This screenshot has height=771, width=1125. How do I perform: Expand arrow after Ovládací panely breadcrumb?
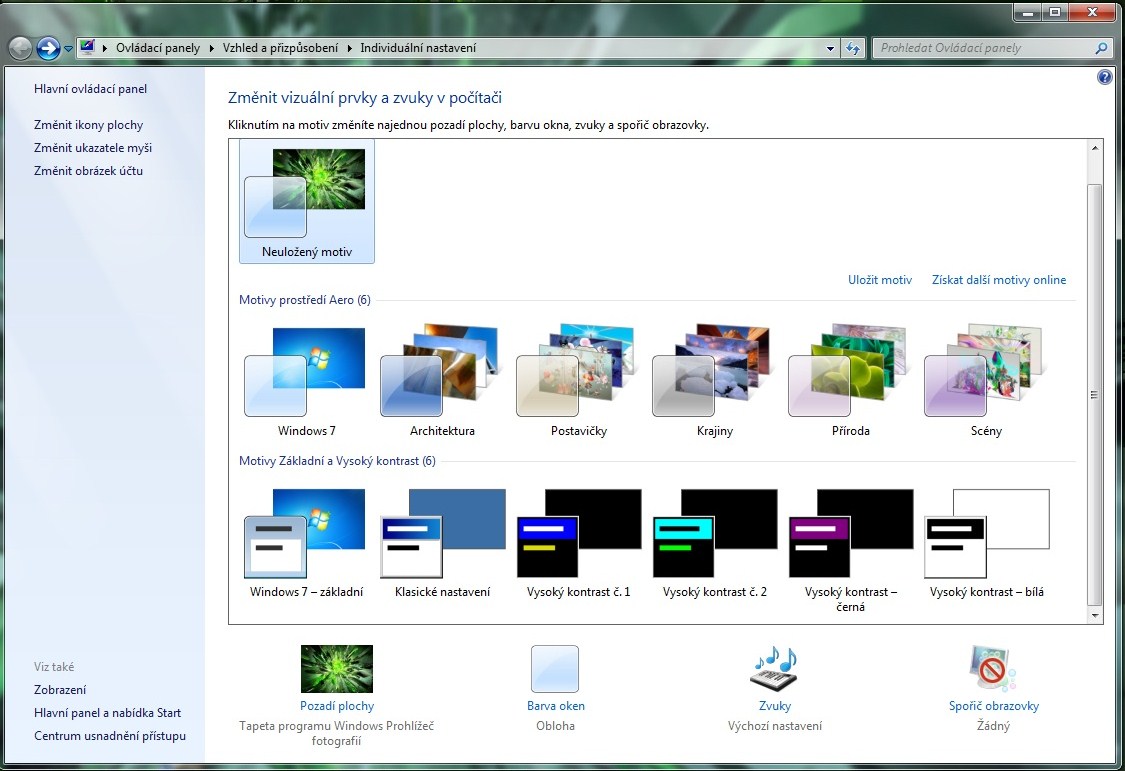(x=212, y=48)
